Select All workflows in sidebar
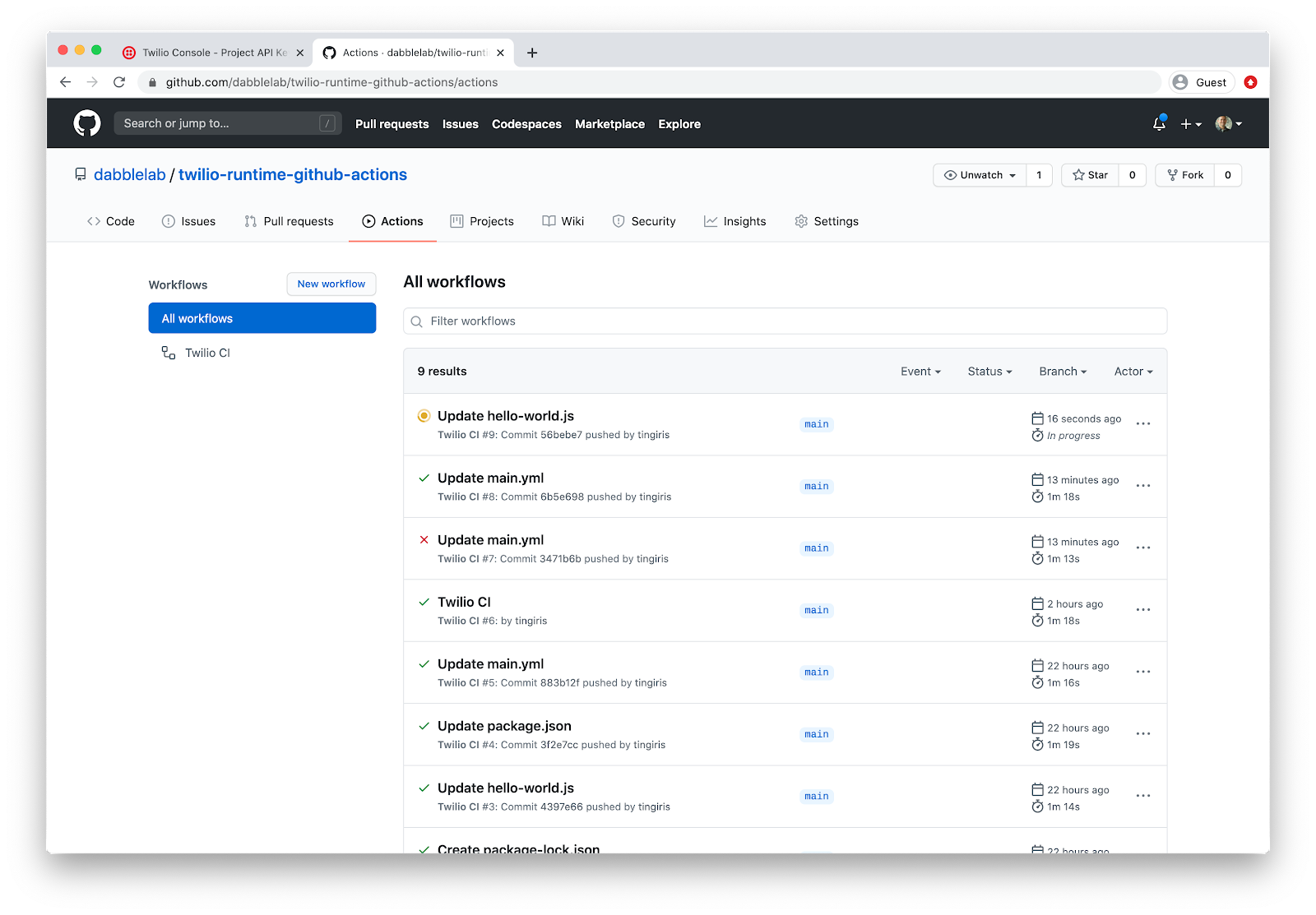 tap(262, 318)
